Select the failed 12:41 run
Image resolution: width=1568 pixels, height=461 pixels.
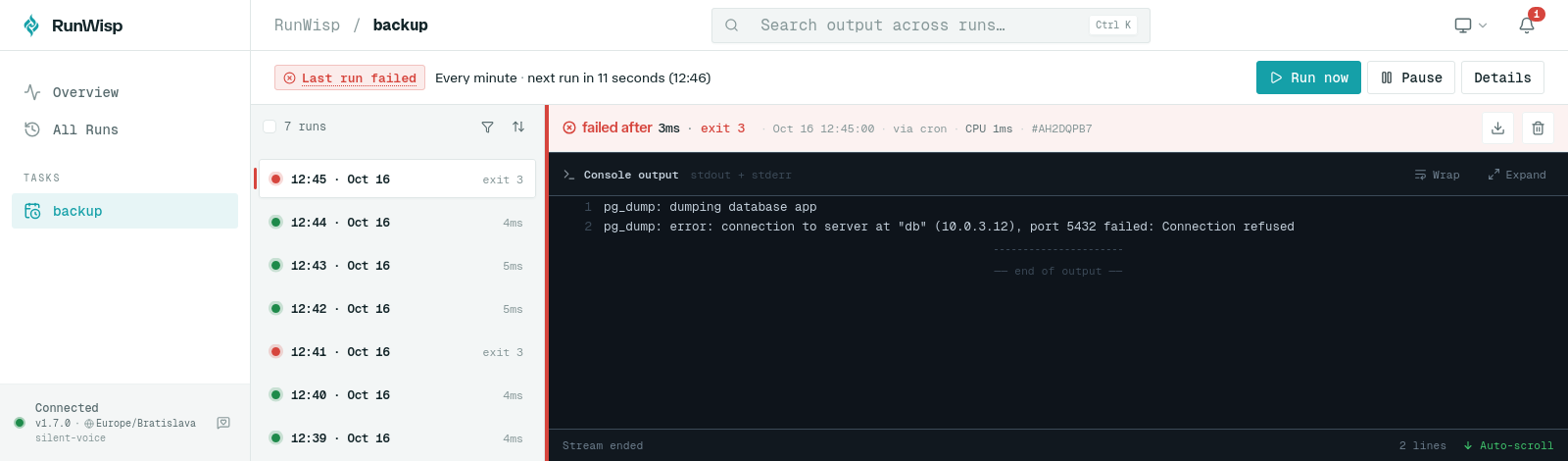pos(397,352)
